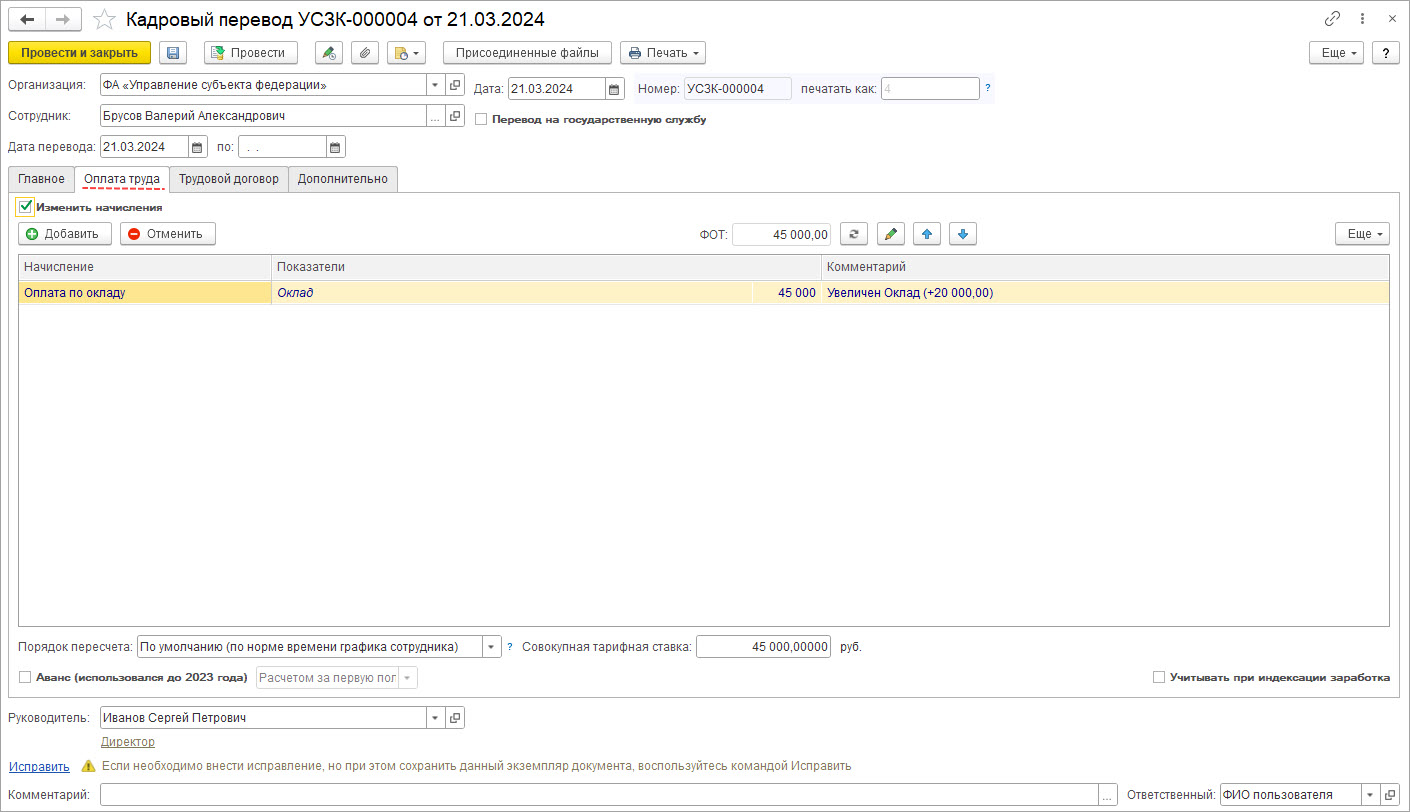Viewport: 1410px width, 812px height.
Task: Open the Организация record with open icon
Action: [x=455, y=85]
